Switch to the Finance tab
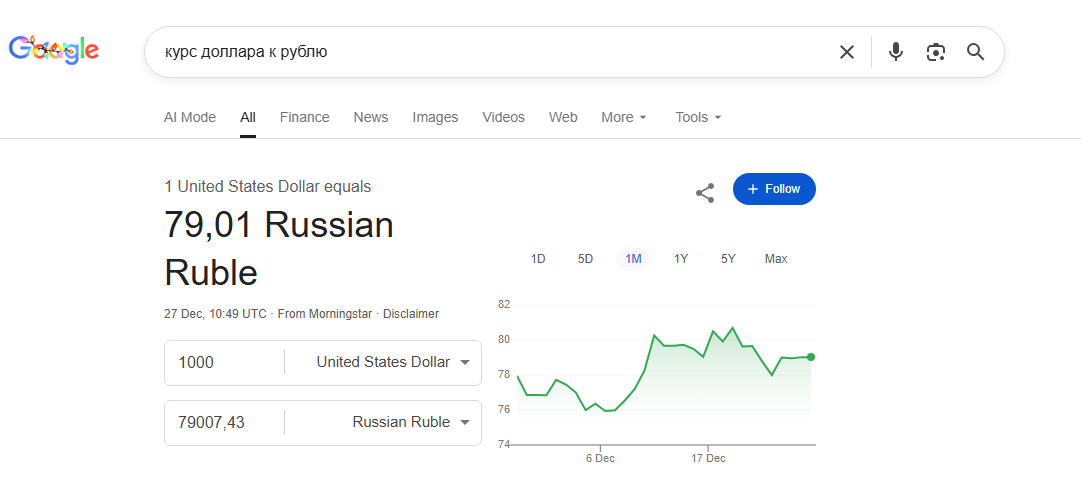 click(304, 117)
